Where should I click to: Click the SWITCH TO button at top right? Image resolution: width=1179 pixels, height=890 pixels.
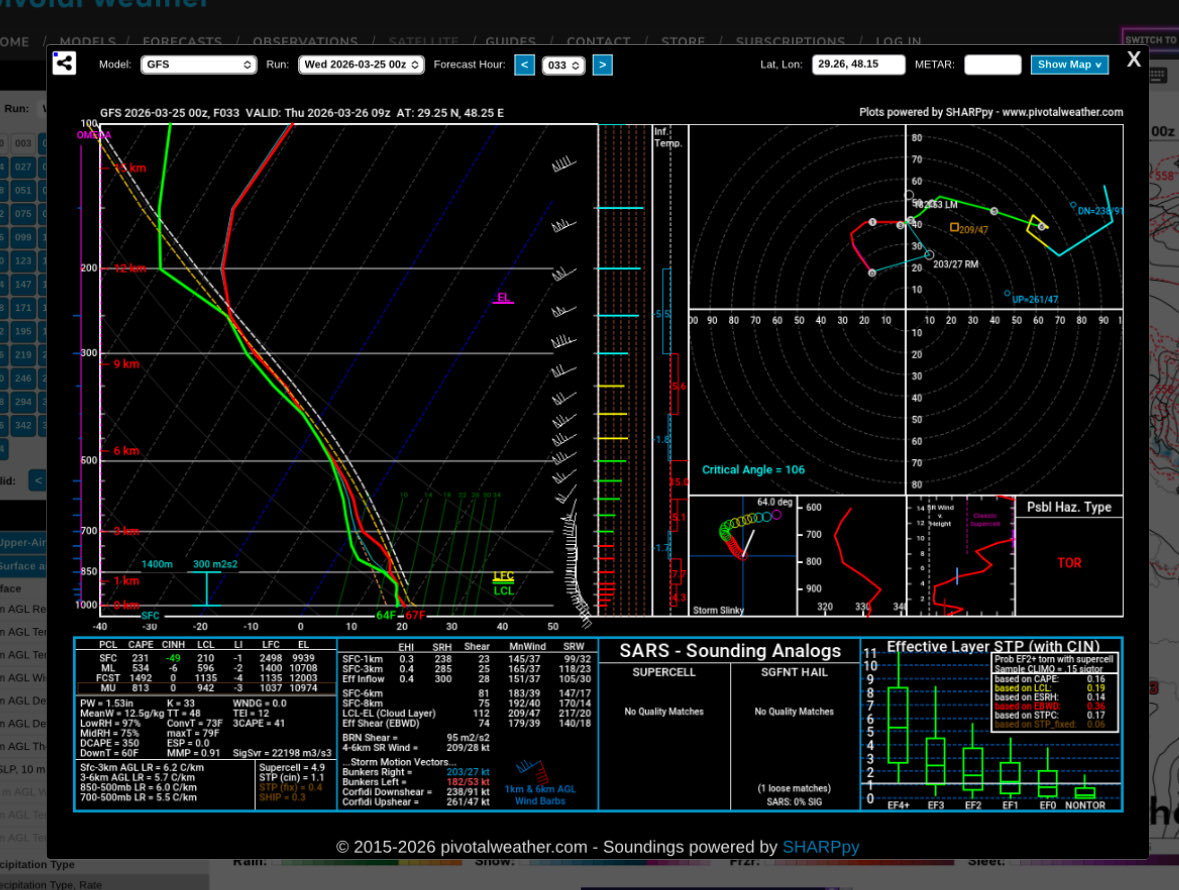[1150, 40]
